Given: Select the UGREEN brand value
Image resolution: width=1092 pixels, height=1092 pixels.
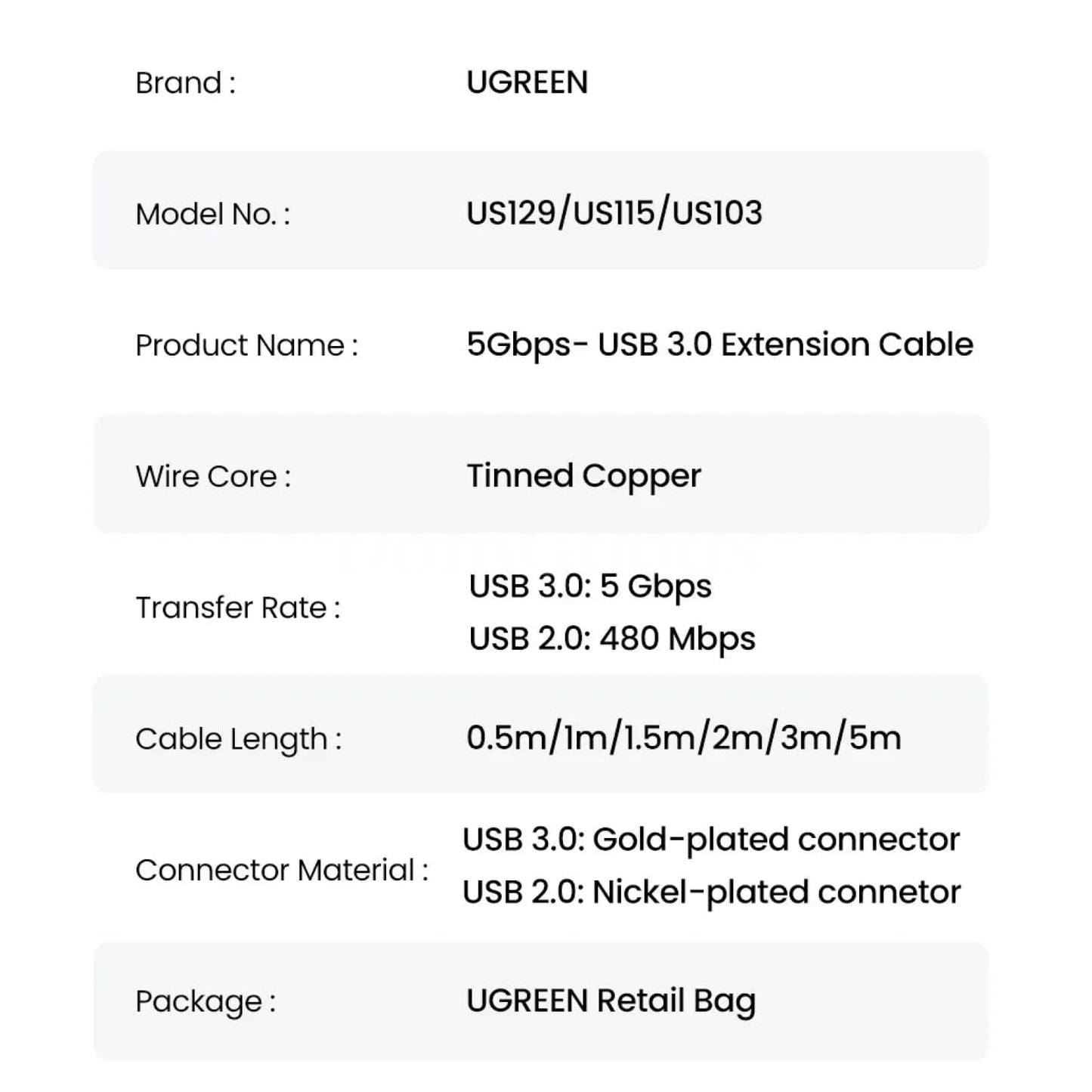Looking at the screenshot, I should click(x=527, y=82).
